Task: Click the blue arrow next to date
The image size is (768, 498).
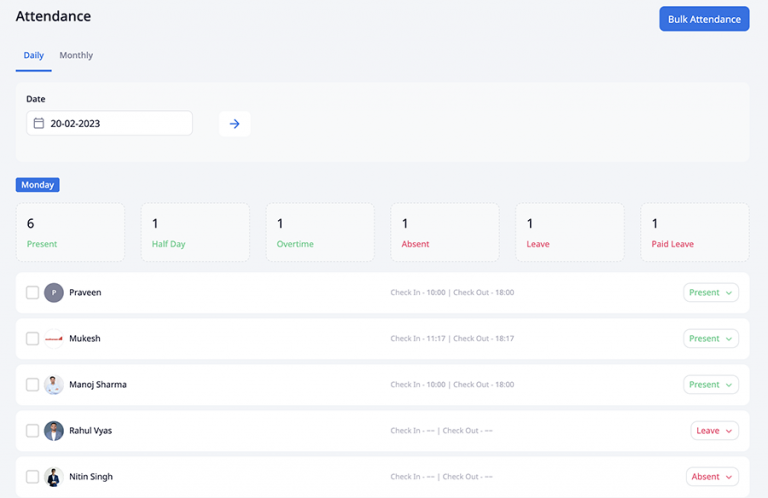Action: pos(235,124)
